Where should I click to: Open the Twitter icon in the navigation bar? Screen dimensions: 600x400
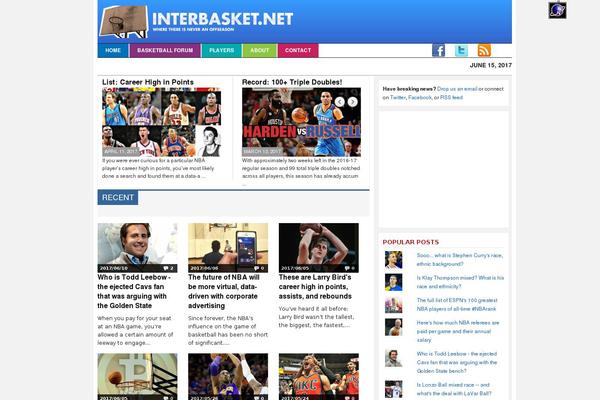[461, 50]
